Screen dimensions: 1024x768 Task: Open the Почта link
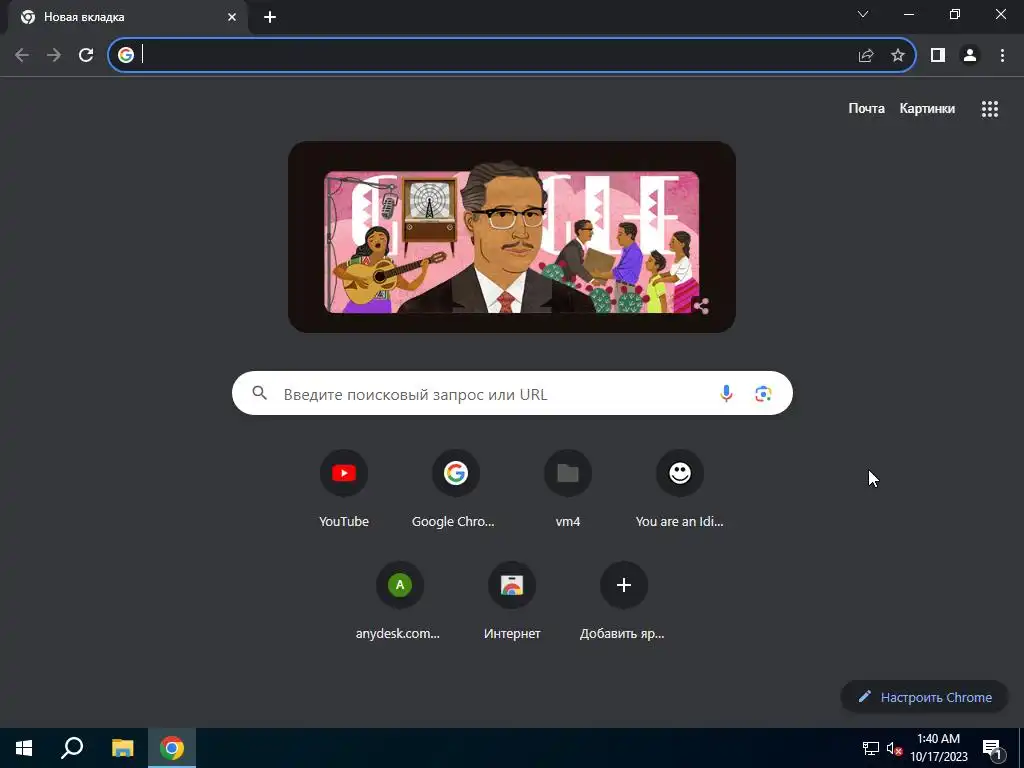click(866, 108)
